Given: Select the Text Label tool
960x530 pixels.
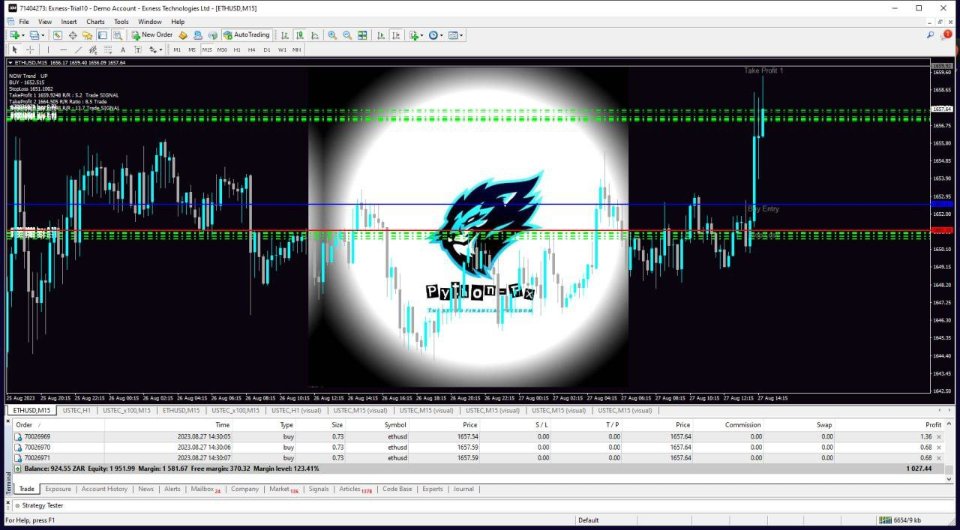Looking at the screenshot, I should pyautogui.click(x=138, y=50).
